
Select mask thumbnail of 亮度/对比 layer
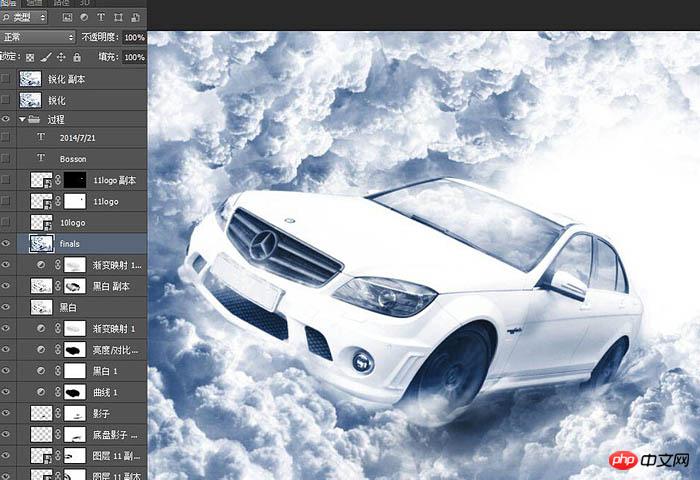point(75,350)
